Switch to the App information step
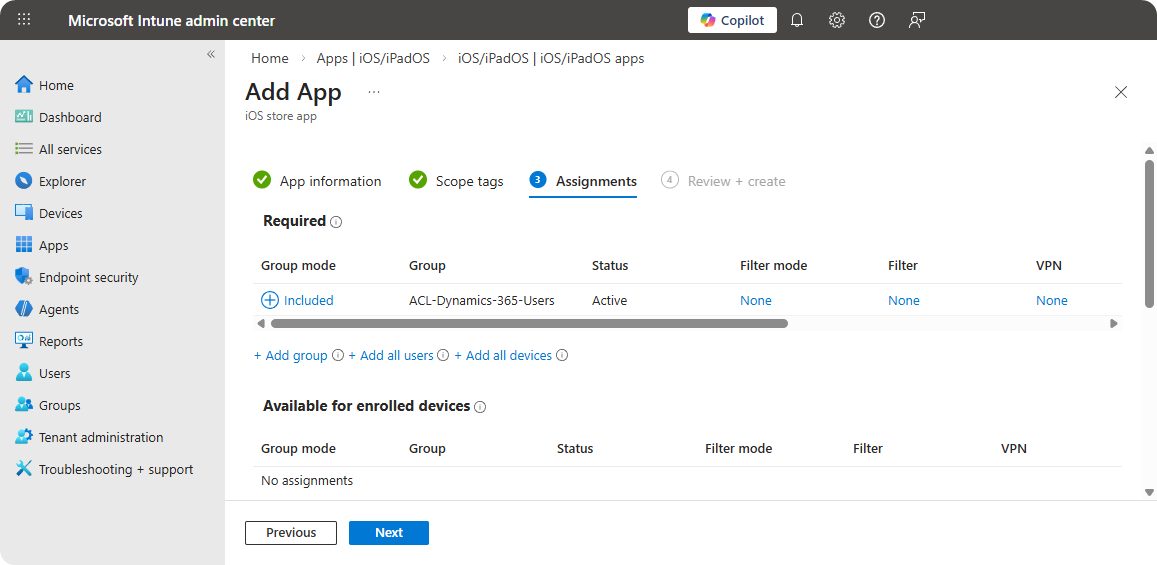Screen dimensions: 1157x565 [x=318, y=181]
